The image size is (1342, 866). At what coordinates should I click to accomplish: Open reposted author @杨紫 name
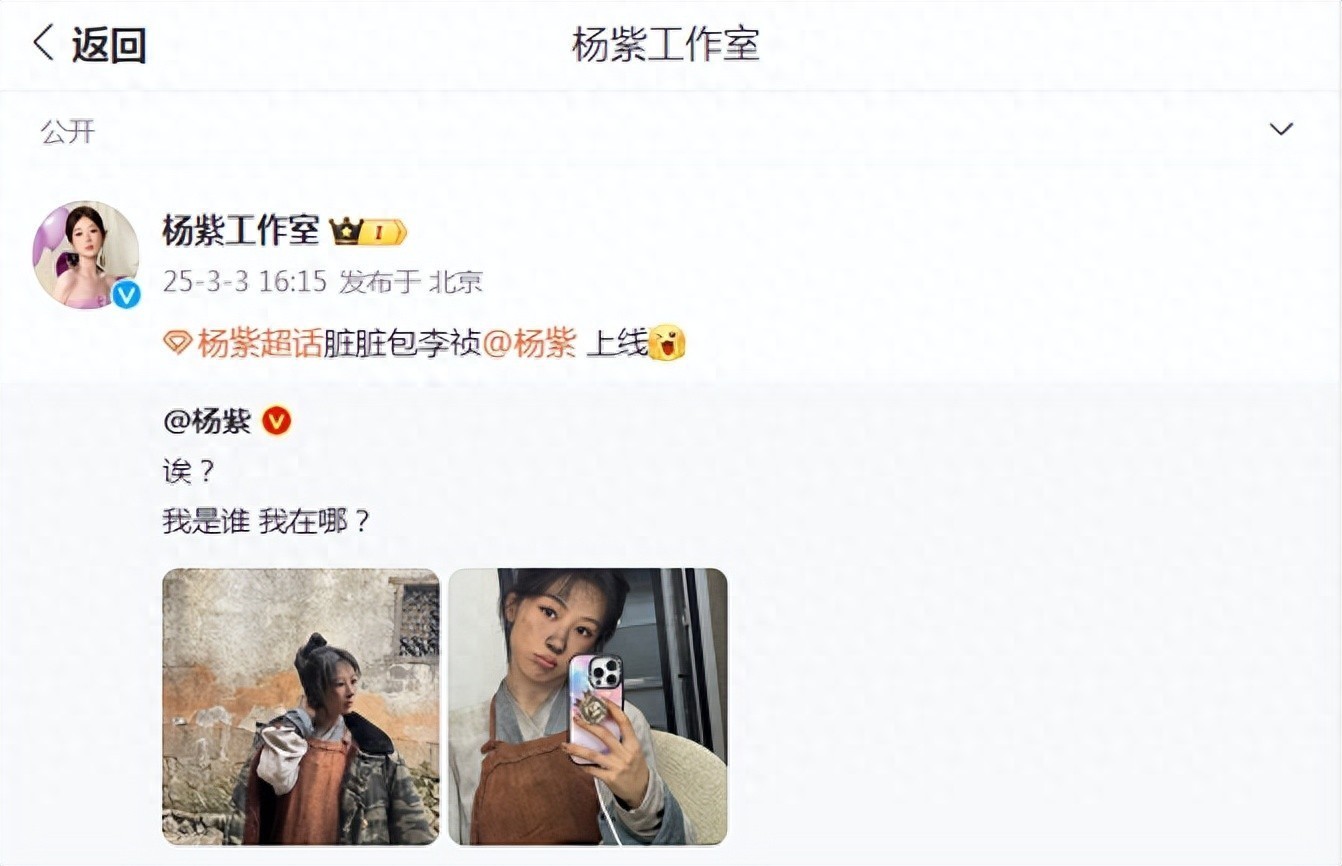207,421
